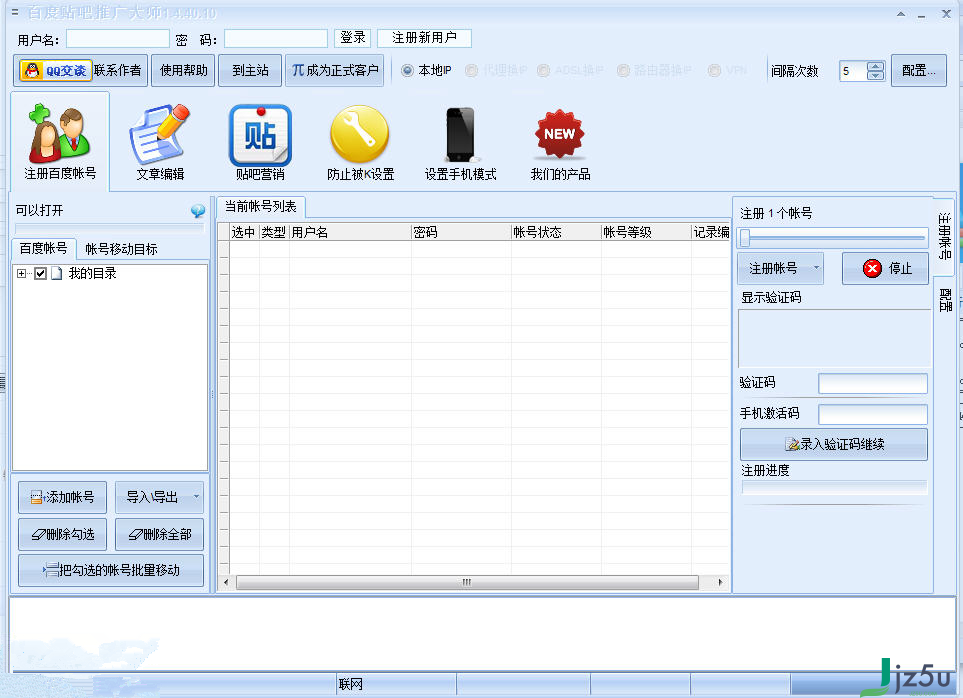Click the 录入验证码继续 button
This screenshot has width=963, height=698.
[834, 444]
